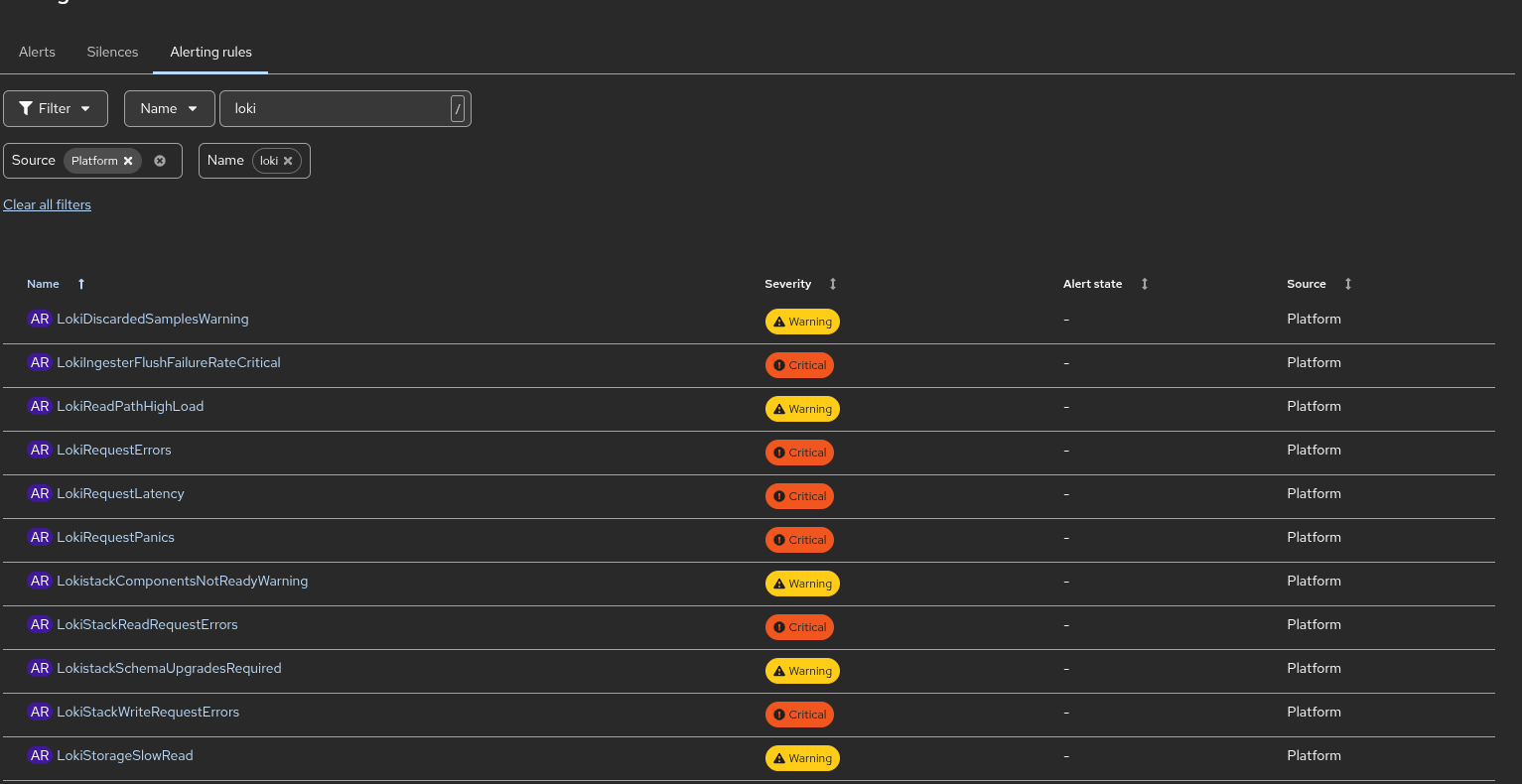
Task: Click the Critical badge for LokiStackWriteRequestErrors
Action: point(799,715)
